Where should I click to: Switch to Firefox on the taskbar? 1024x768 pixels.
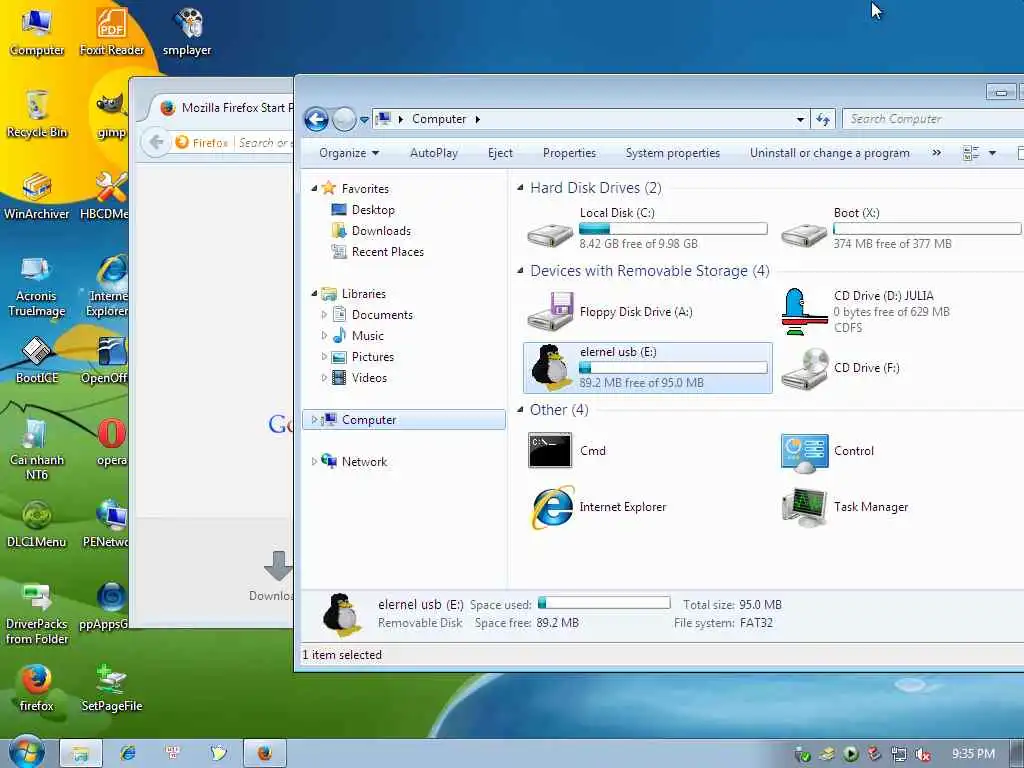[x=264, y=753]
